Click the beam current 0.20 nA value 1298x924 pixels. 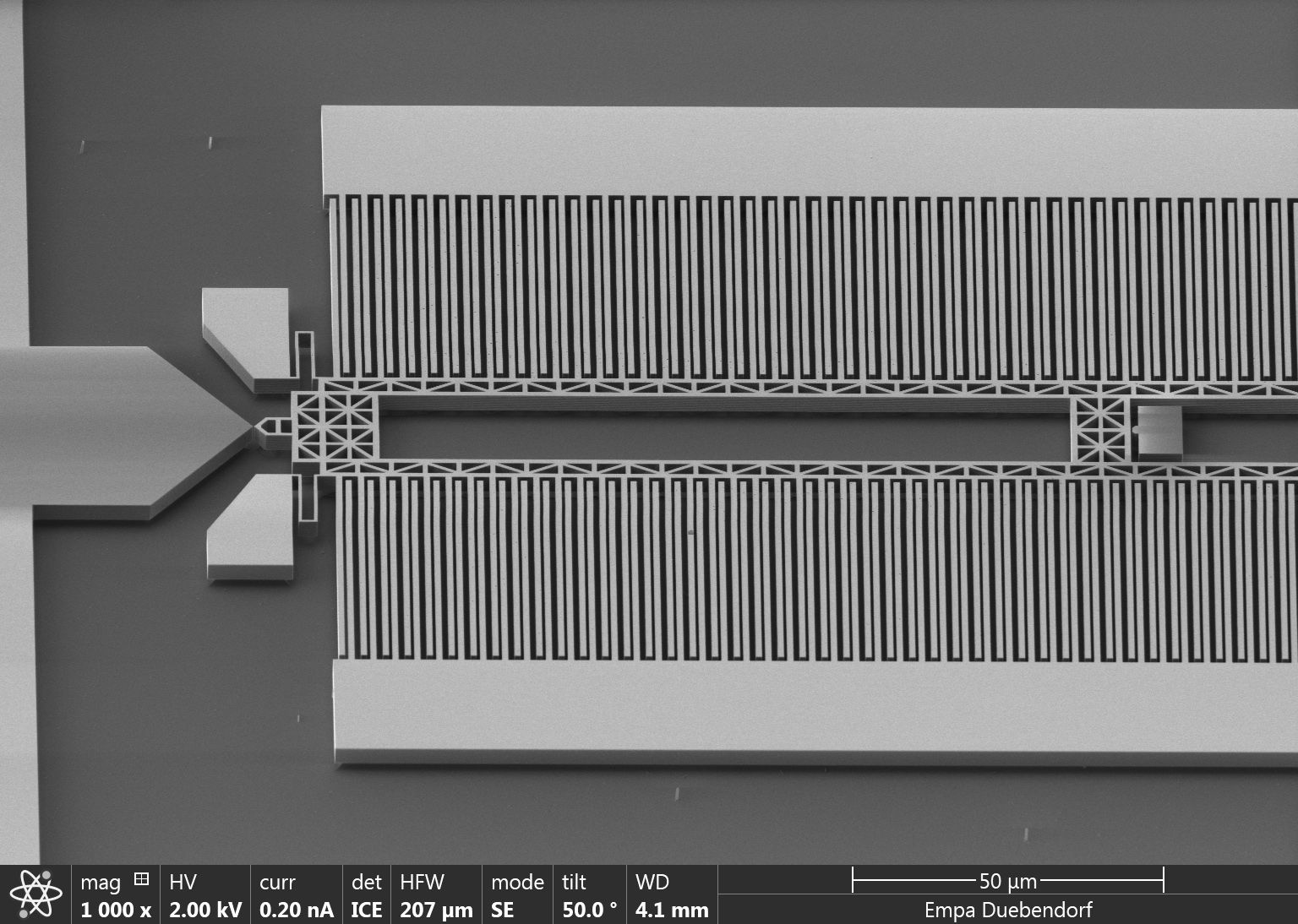pos(296,910)
